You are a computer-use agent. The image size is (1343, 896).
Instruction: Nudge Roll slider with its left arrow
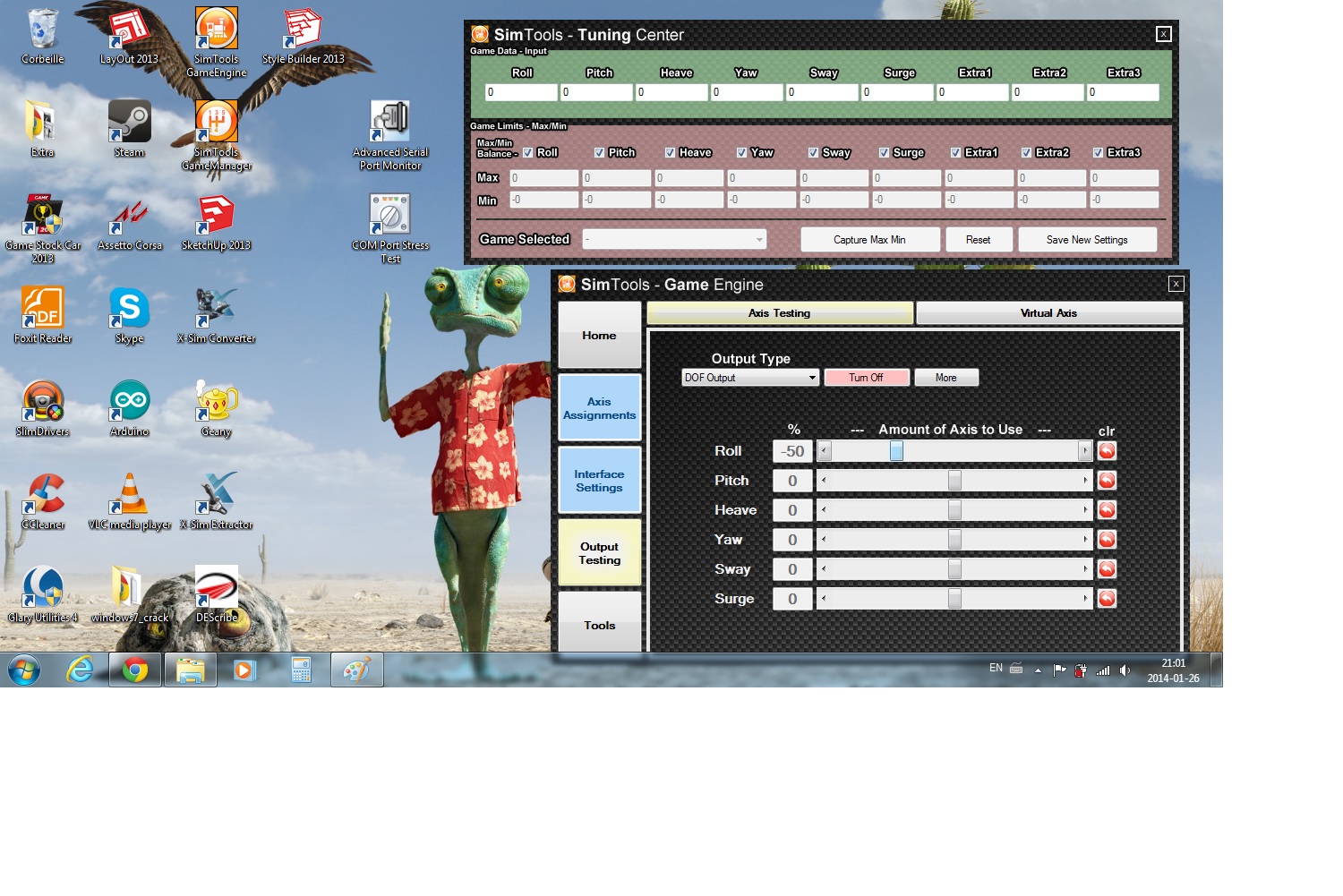tap(825, 451)
